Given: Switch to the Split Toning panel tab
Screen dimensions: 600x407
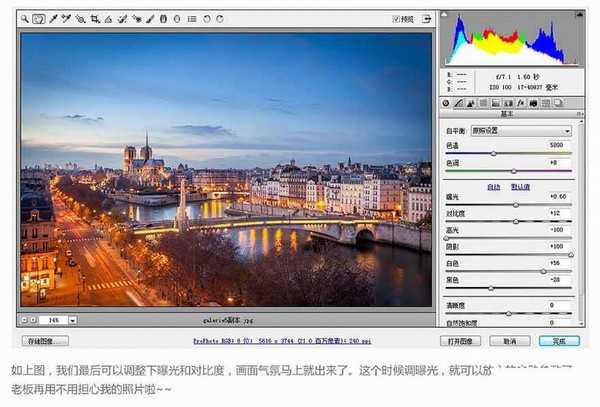Looking at the screenshot, I should click(x=496, y=103).
